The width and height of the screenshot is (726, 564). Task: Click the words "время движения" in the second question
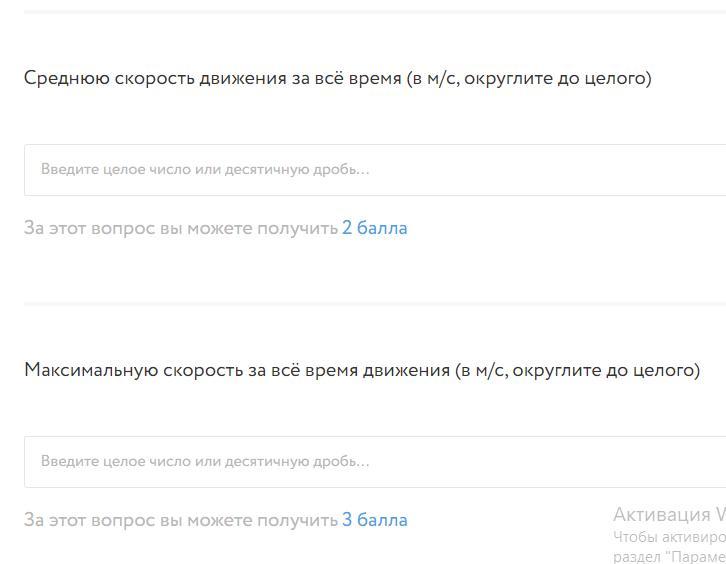[x=388, y=370]
